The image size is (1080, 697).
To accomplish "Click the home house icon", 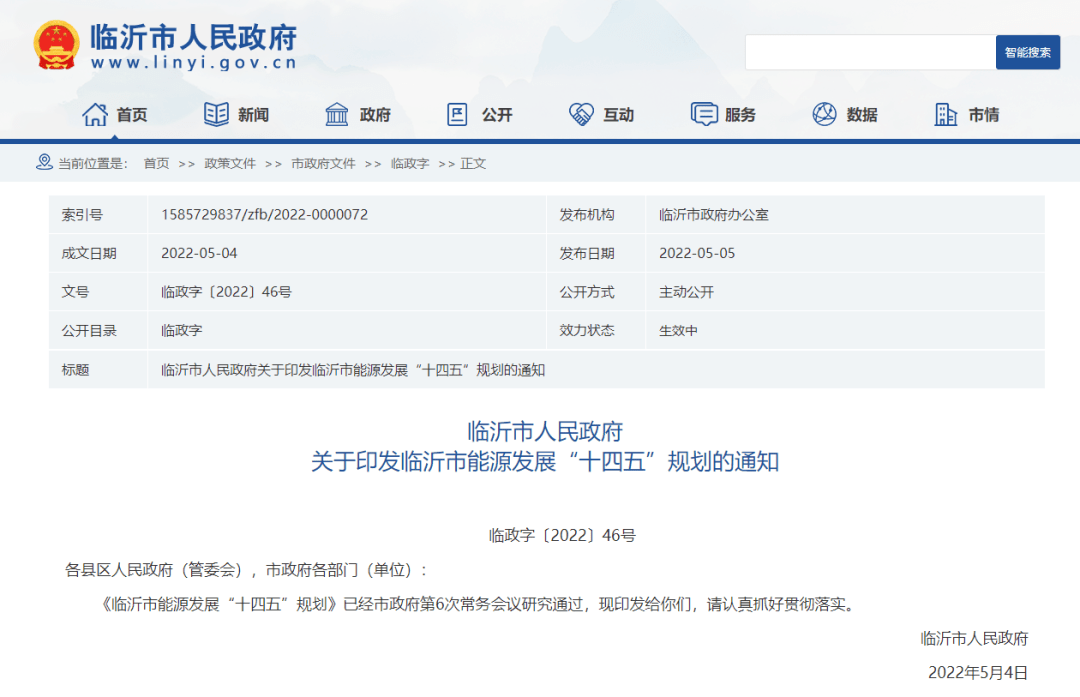I will pyautogui.click(x=95, y=115).
